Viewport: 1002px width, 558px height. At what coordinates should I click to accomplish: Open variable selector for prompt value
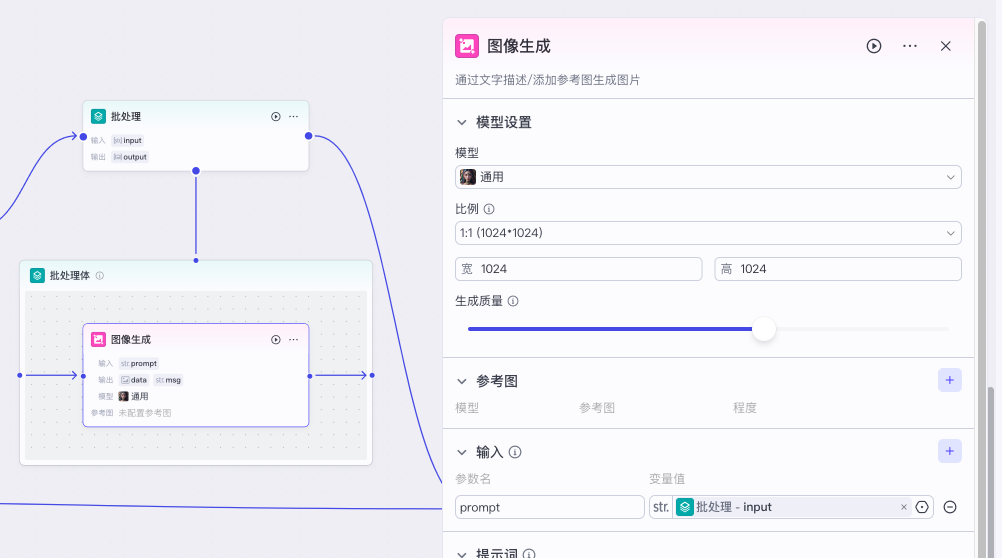click(x=922, y=507)
